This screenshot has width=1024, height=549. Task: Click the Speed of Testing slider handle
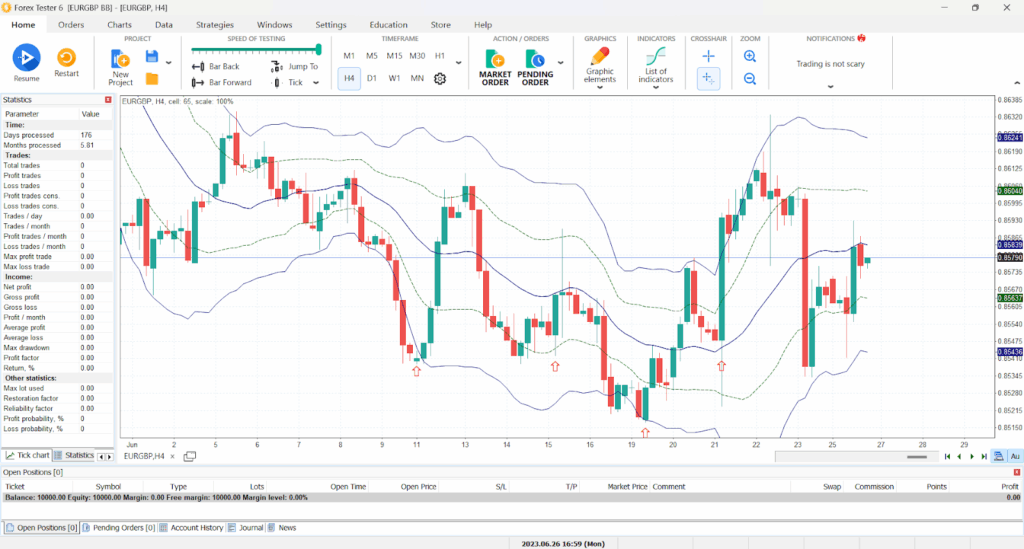(x=319, y=50)
